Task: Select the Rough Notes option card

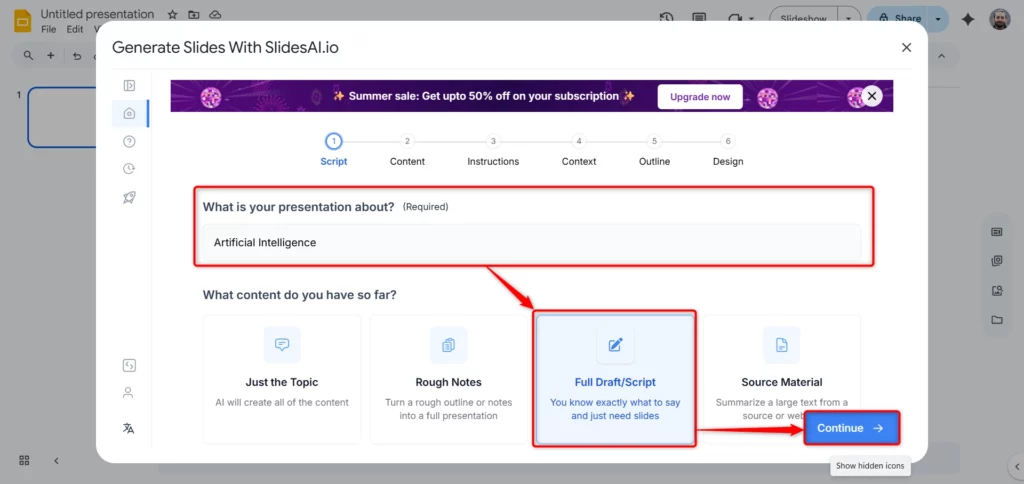Action: tap(448, 379)
